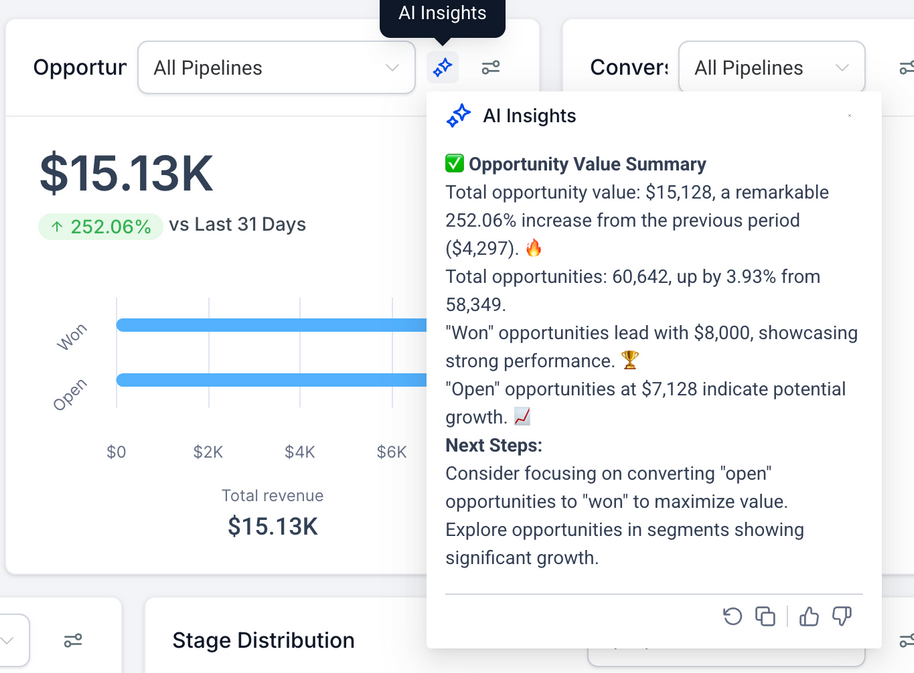Click the Open bar in chart

[271, 380]
